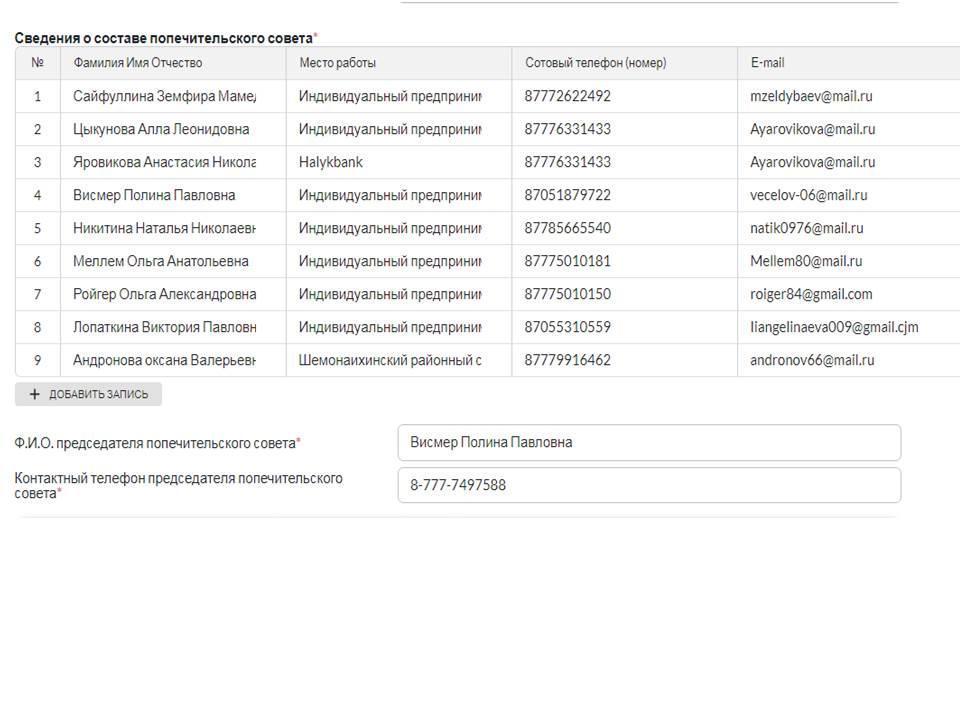Click the name cell Андронова оксана
The height and width of the screenshot is (720, 960).
(173, 361)
